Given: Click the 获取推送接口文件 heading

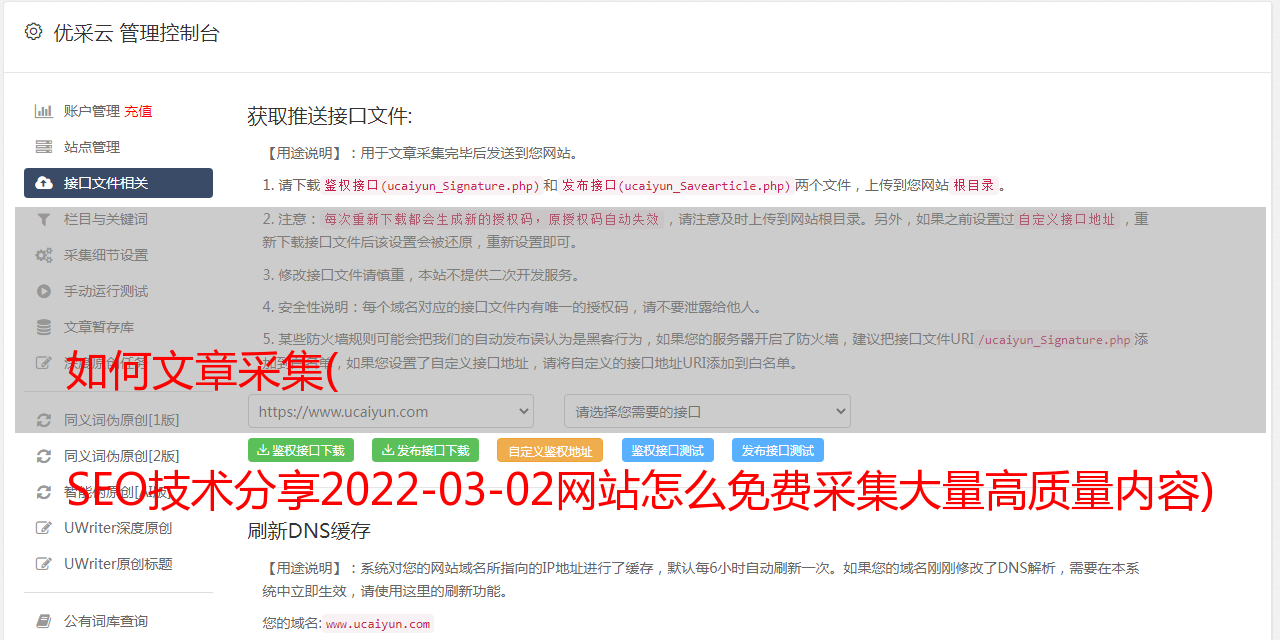Looking at the screenshot, I should (330, 116).
